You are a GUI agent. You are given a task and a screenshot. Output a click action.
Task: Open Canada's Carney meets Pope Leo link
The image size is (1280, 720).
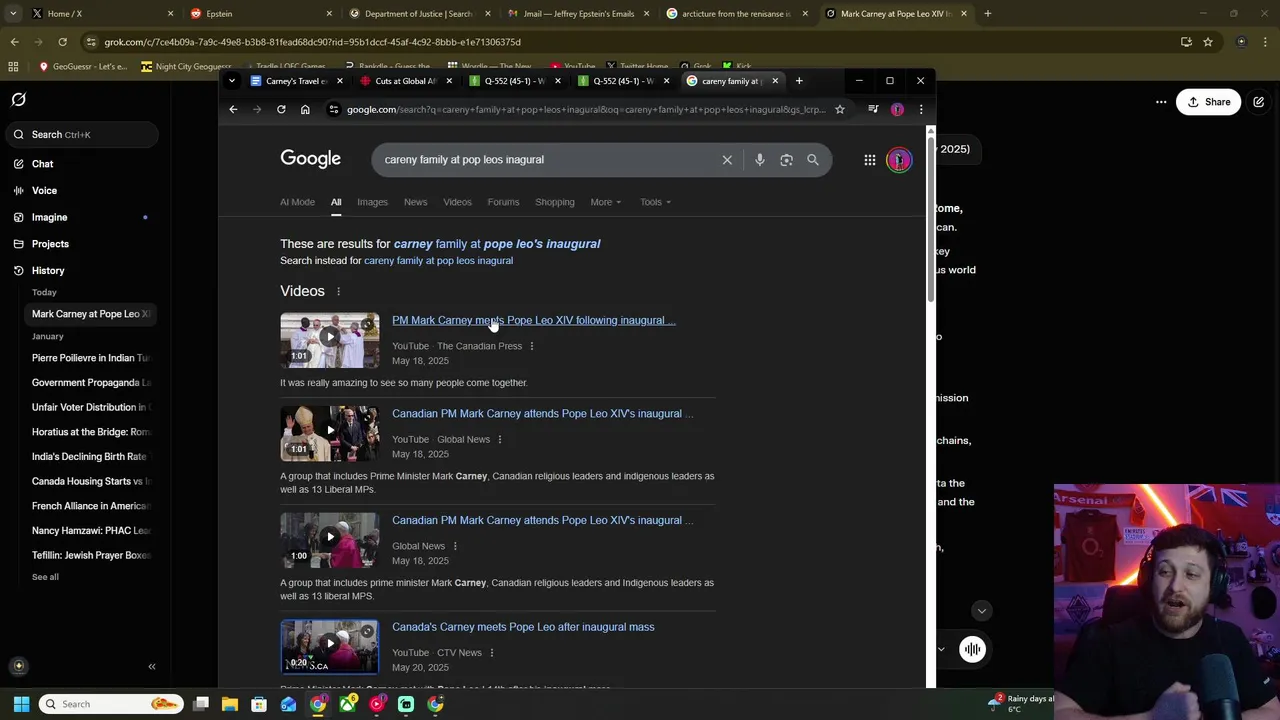pyautogui.click(x=523, y=627)
